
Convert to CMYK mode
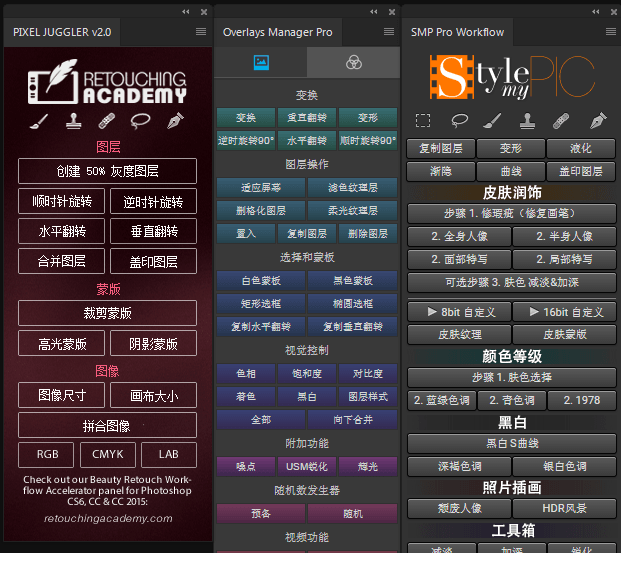[108, 455]
